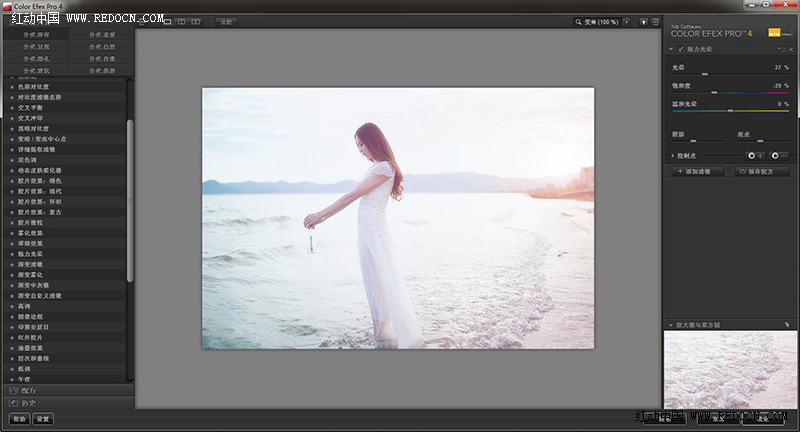Toggle favorite star beside 胶片微粒
Screen dimensions: 800x432
[12, 222]
